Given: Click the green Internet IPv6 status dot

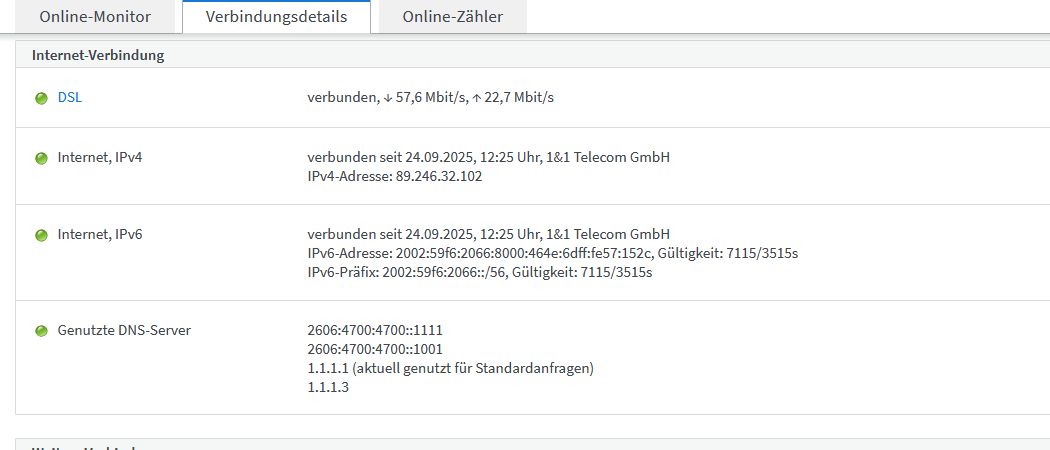Looking at the screenshot, I should [x=42, y=235].
